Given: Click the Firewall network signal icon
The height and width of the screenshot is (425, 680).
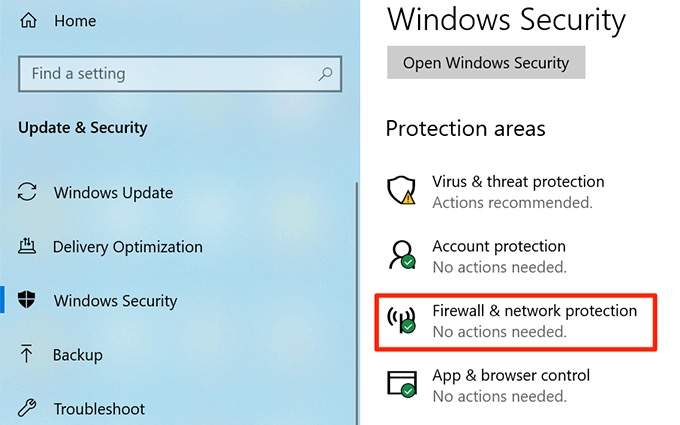Looking at the screenshot, I should [402, 321].
